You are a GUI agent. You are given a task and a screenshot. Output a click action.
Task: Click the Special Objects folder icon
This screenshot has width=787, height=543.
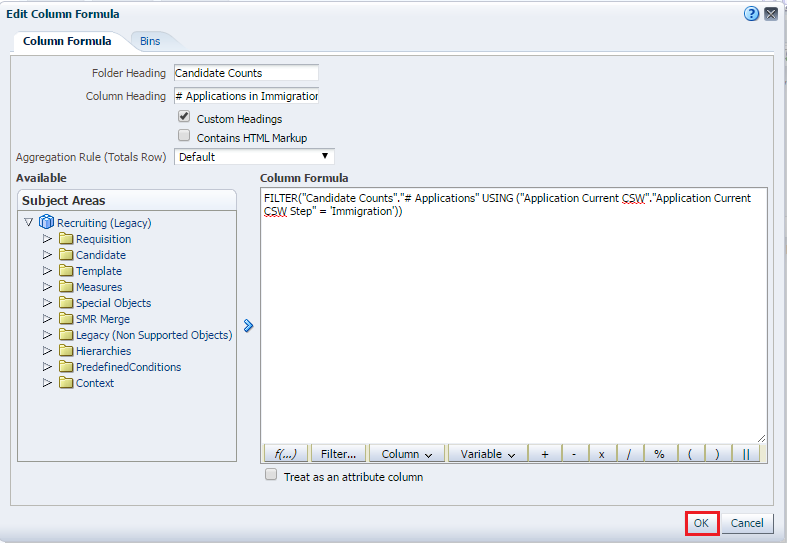tap(66, 303)
